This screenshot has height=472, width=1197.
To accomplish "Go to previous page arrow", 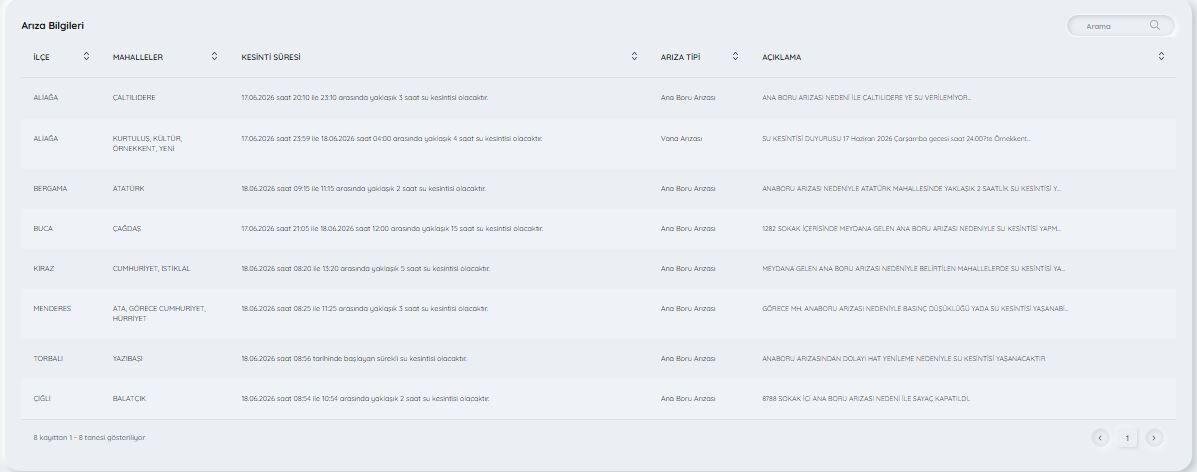I will [1100, 438].
